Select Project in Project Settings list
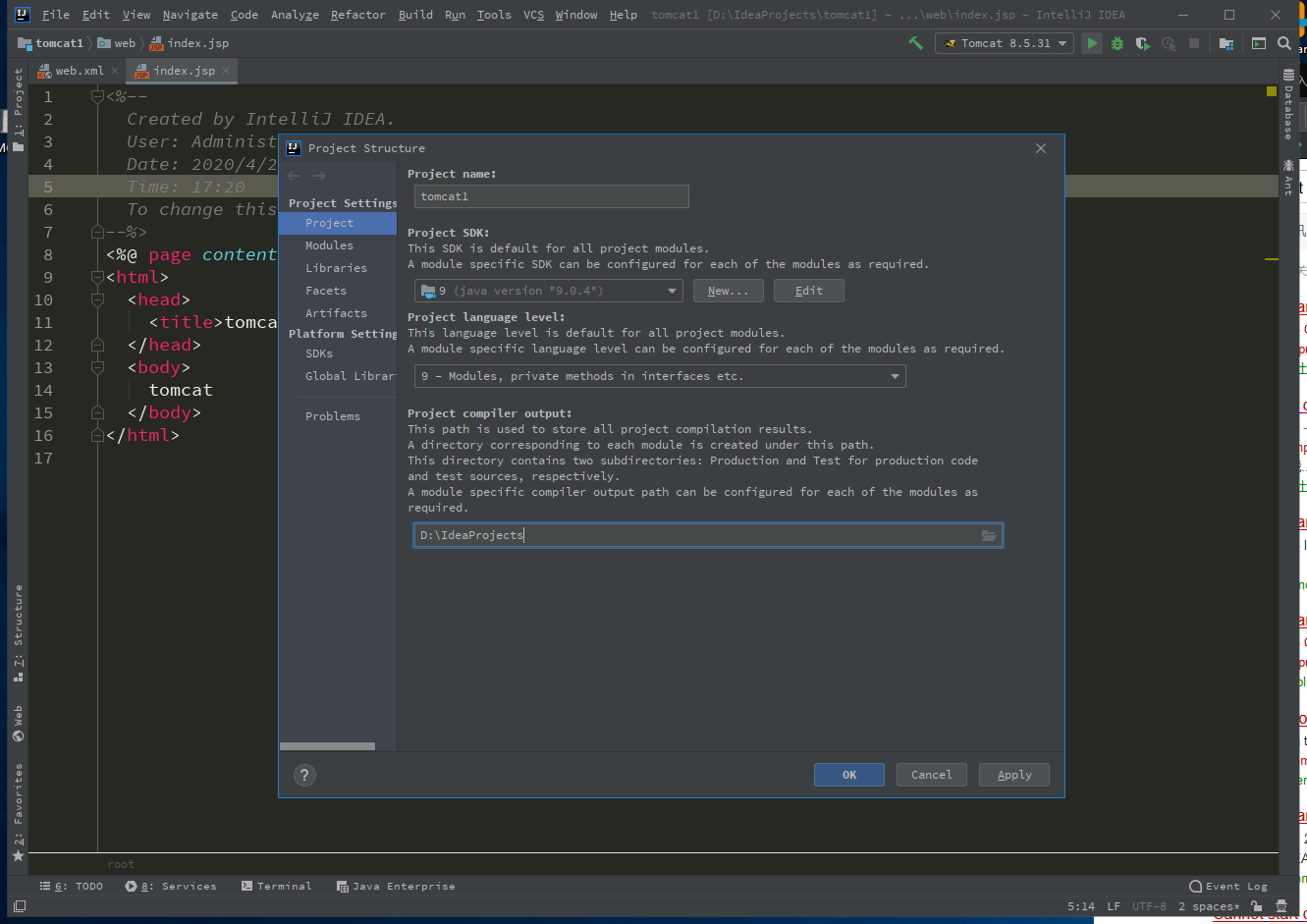Viewport: 1307px width, 924px height. pyautogui.click(x=338, y=223)
